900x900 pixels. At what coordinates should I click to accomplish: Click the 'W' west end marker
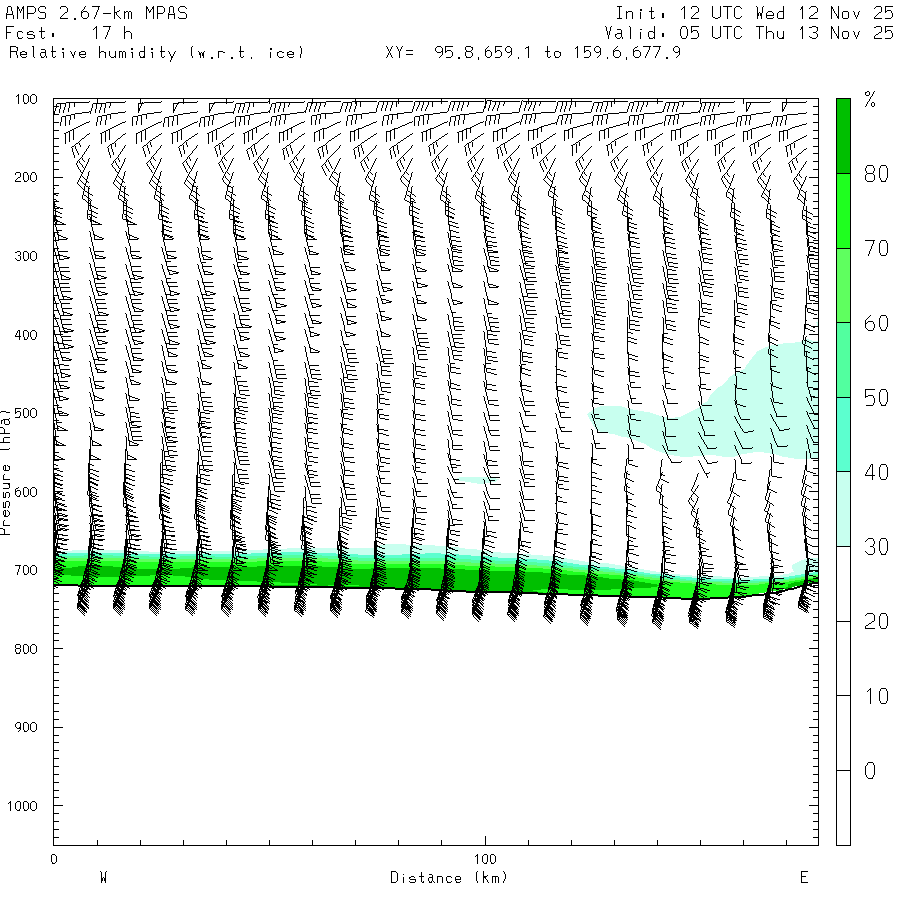[x=103, y=878]
